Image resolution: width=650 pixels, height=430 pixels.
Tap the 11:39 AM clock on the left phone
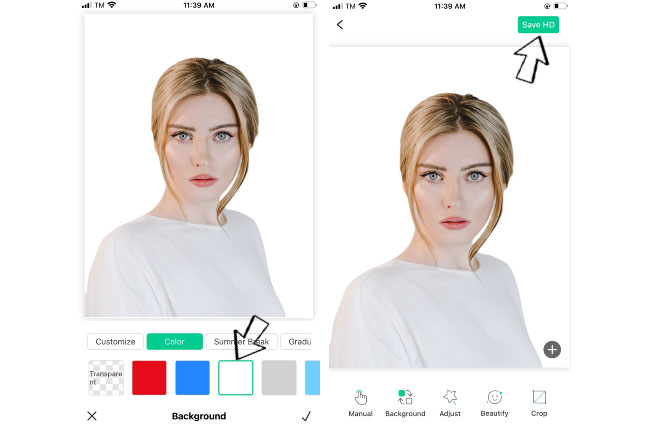(x=199, y=5)
